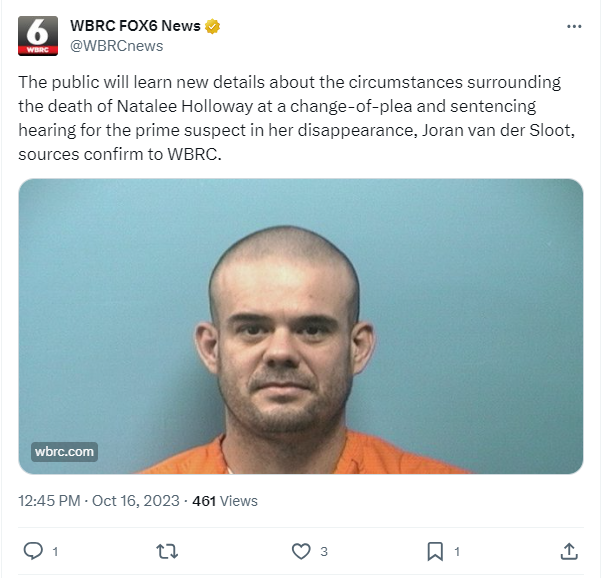Share the post via upload arrow icon
The width and height of the screenshot is (601, 578).
click(569, 551)
